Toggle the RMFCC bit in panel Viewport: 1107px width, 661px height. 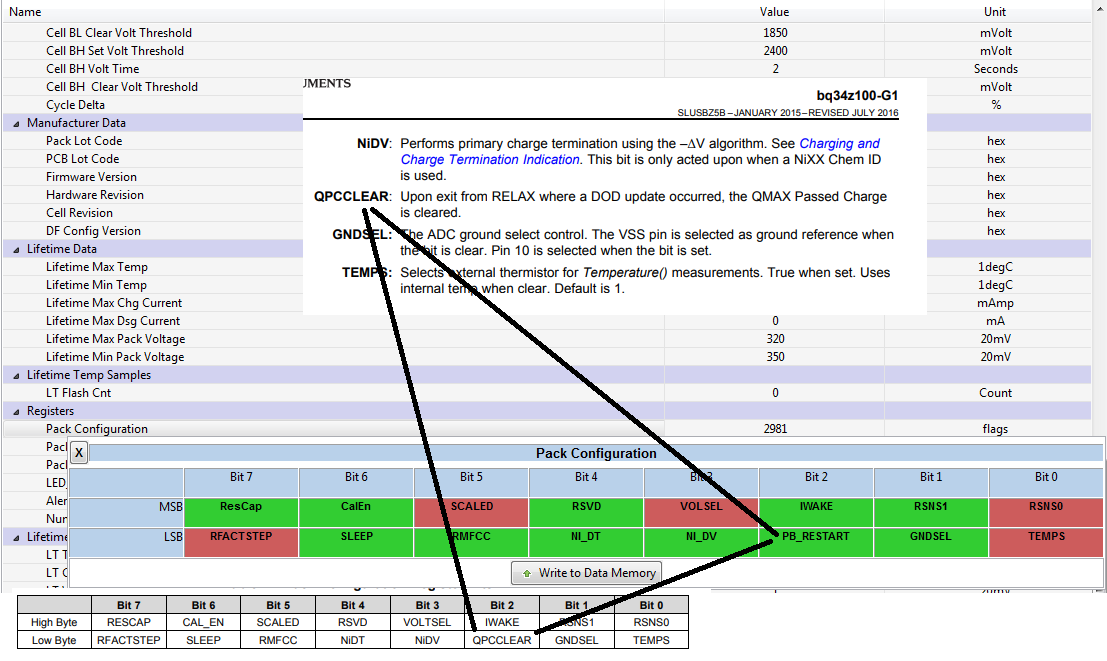pos(472,542)
